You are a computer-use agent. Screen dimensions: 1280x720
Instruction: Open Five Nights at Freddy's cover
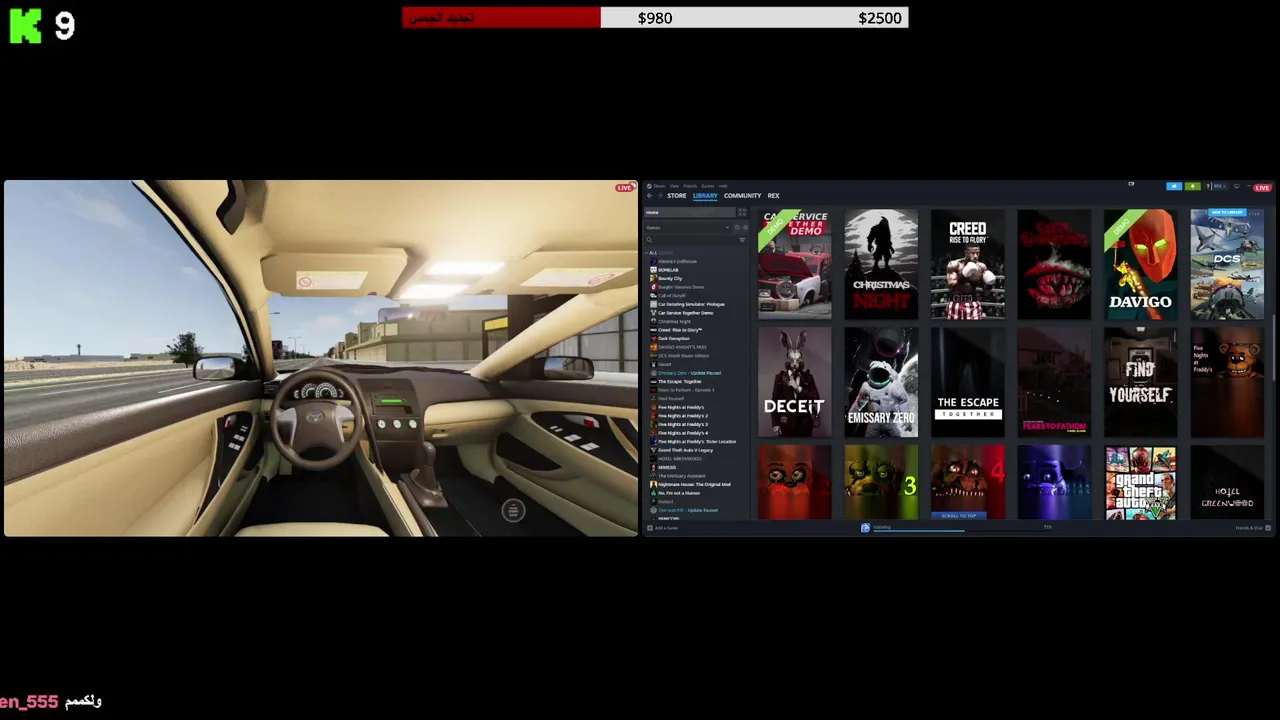coord(1227,382)
